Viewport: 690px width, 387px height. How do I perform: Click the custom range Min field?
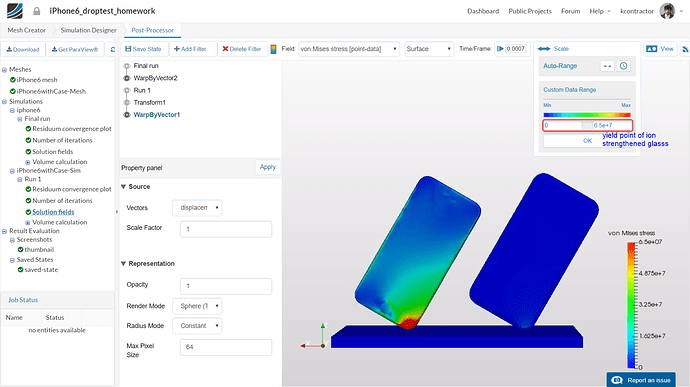(x=563, y=125)
